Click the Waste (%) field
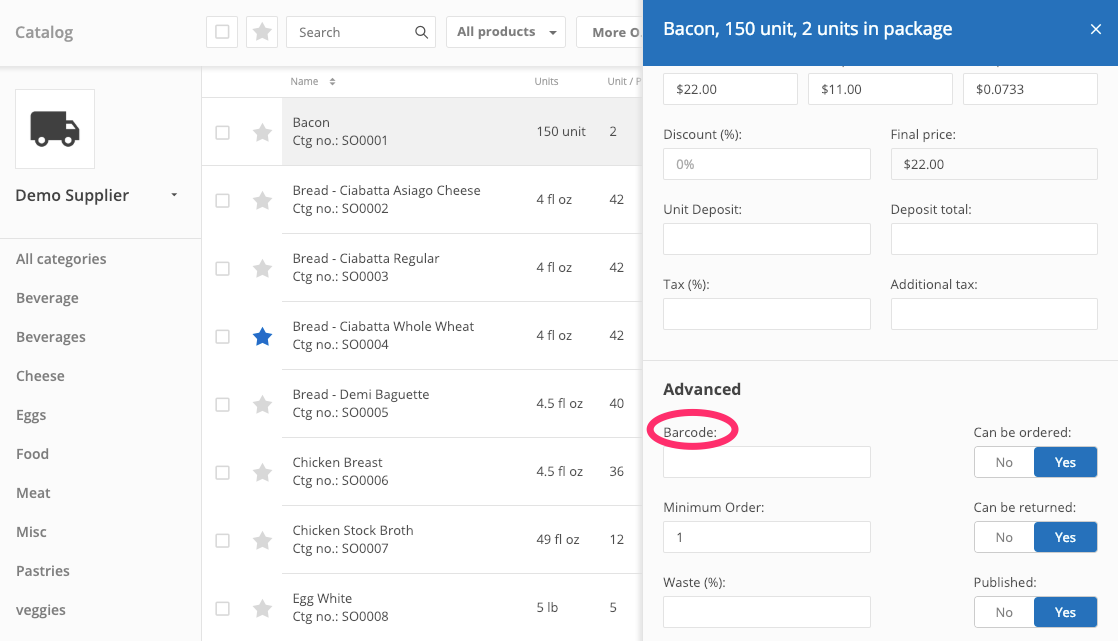 [x=766, y=612]
